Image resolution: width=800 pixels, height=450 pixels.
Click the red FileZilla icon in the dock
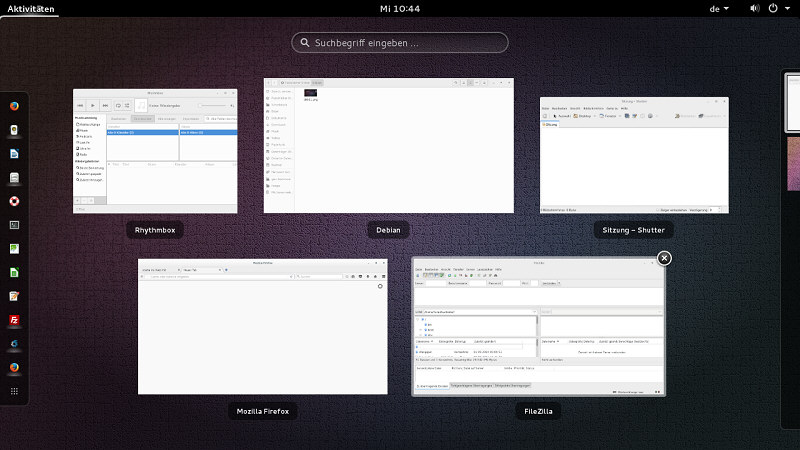click(x=14, y=320)
